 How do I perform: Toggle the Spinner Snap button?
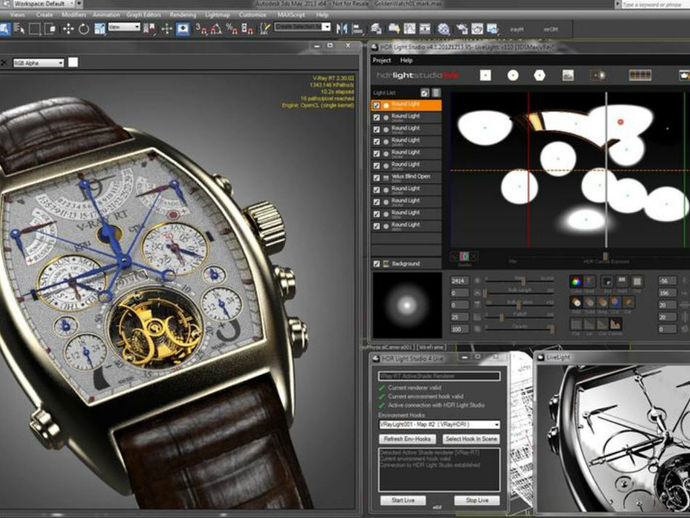click(248, 29)
